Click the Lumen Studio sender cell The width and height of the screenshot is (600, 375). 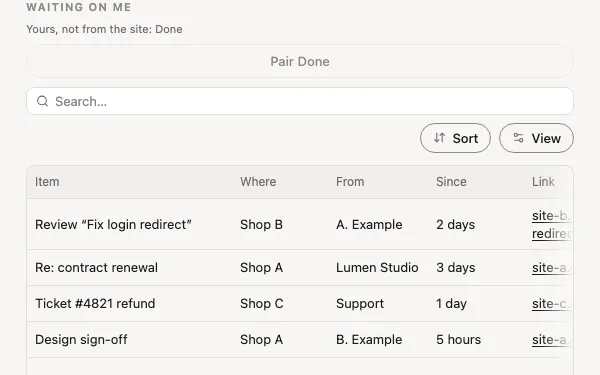377,268
